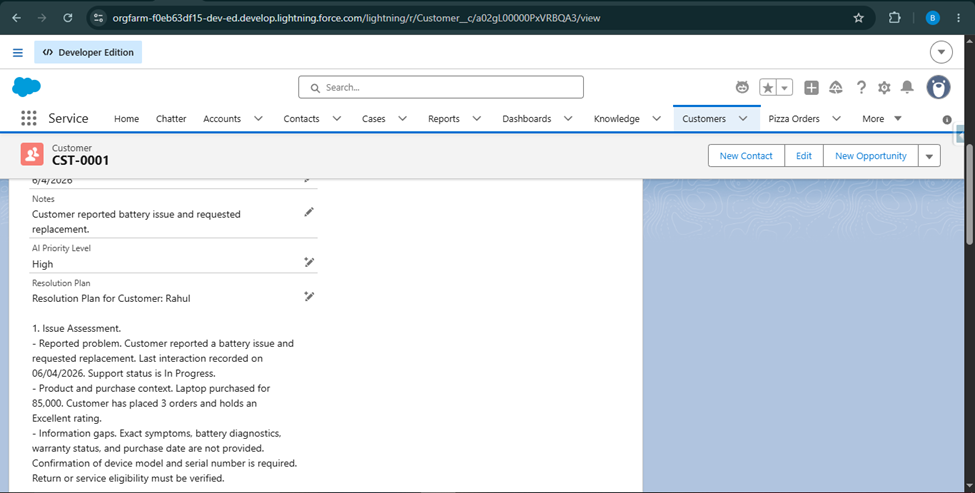Click the page vertical scrollbar
975x493 pixels.
969,195
